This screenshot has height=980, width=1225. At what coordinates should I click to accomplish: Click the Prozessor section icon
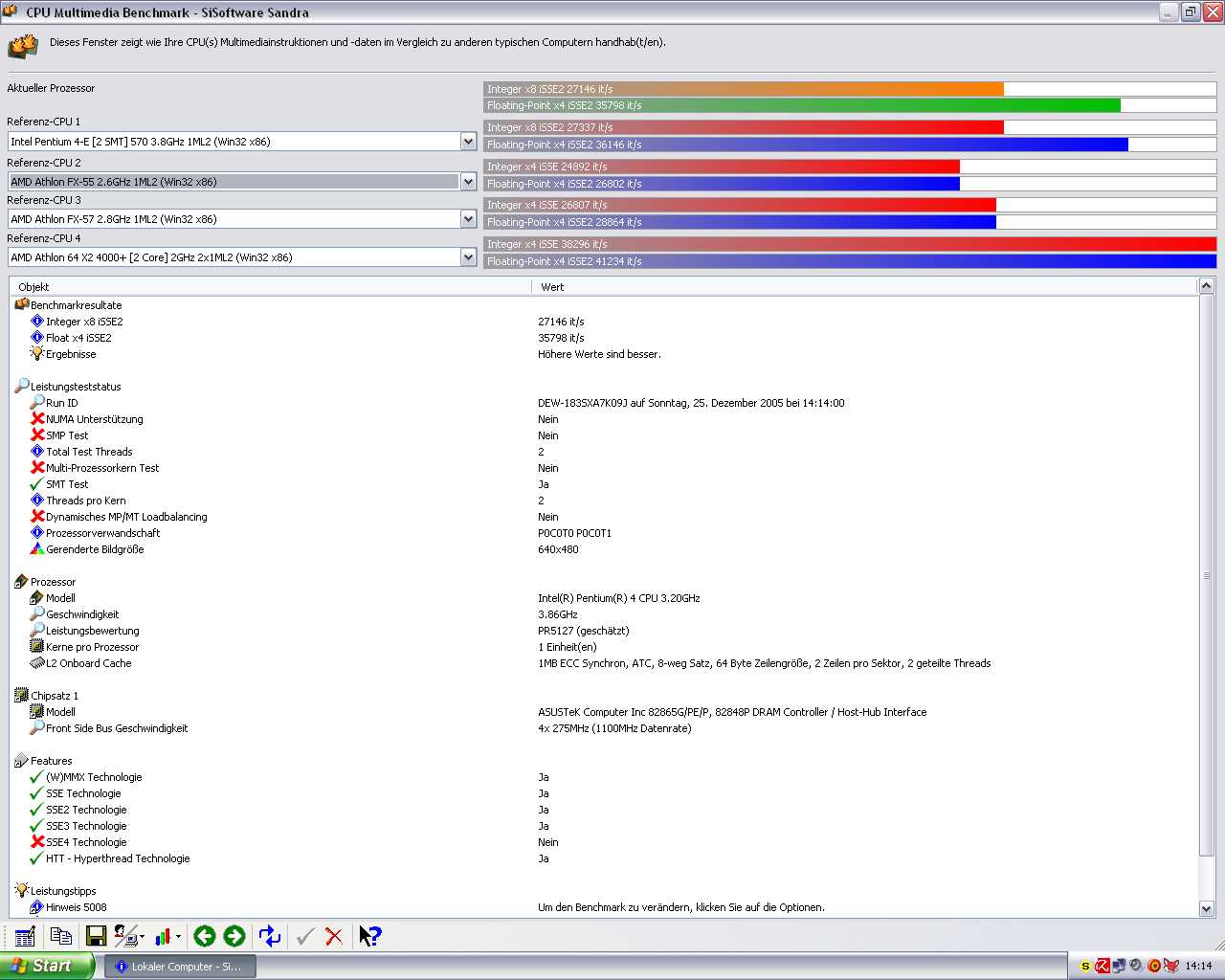22,582
